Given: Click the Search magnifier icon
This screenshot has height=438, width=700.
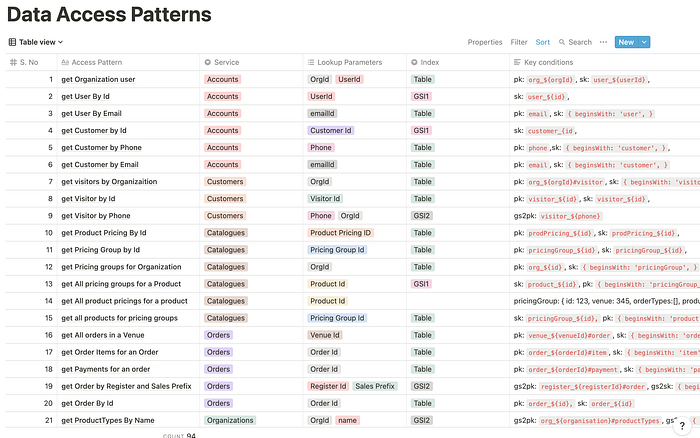Looking at the screenshot, I should pos(562,42).
